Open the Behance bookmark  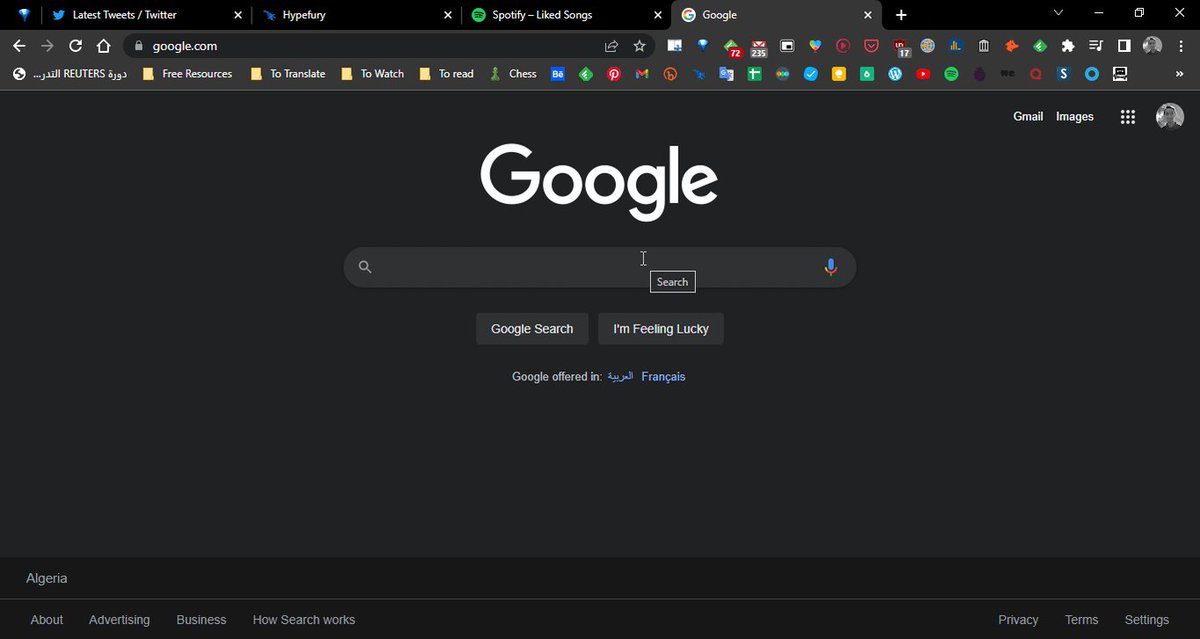(558, 74)
